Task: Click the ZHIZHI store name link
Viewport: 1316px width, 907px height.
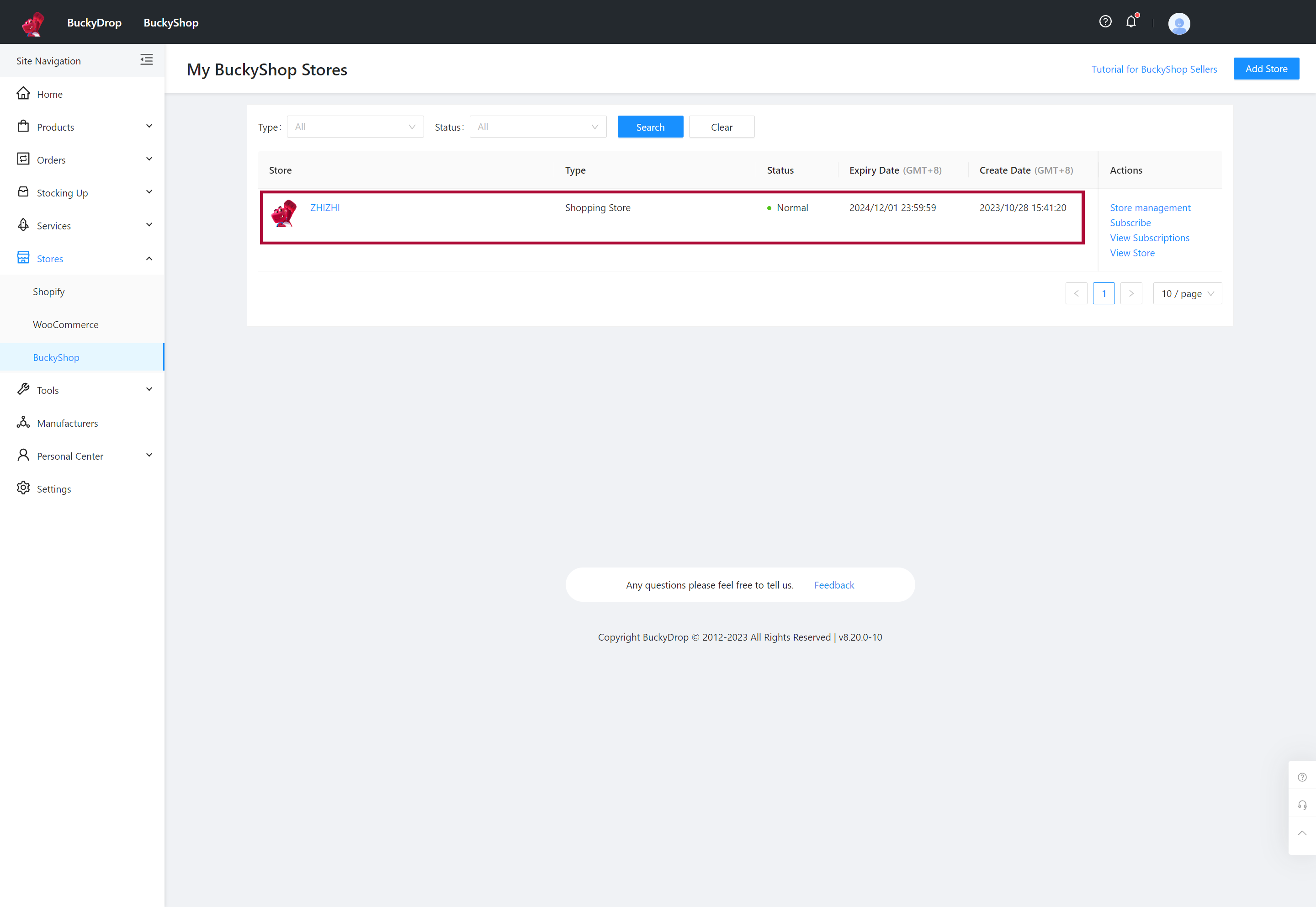Action: (x=325, y=207)
